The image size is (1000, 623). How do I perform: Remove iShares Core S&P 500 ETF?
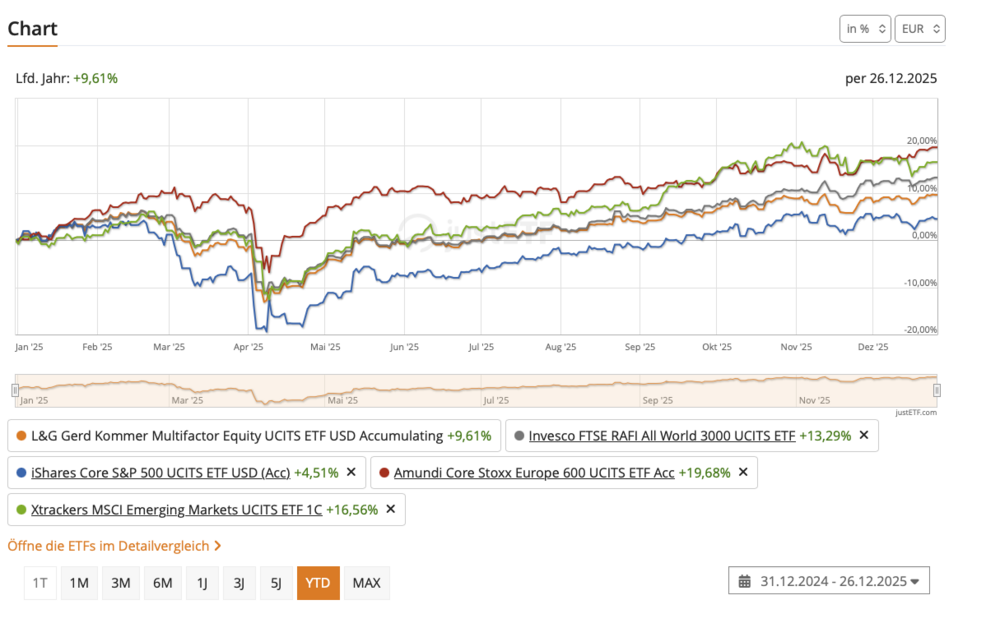point(351,472)
